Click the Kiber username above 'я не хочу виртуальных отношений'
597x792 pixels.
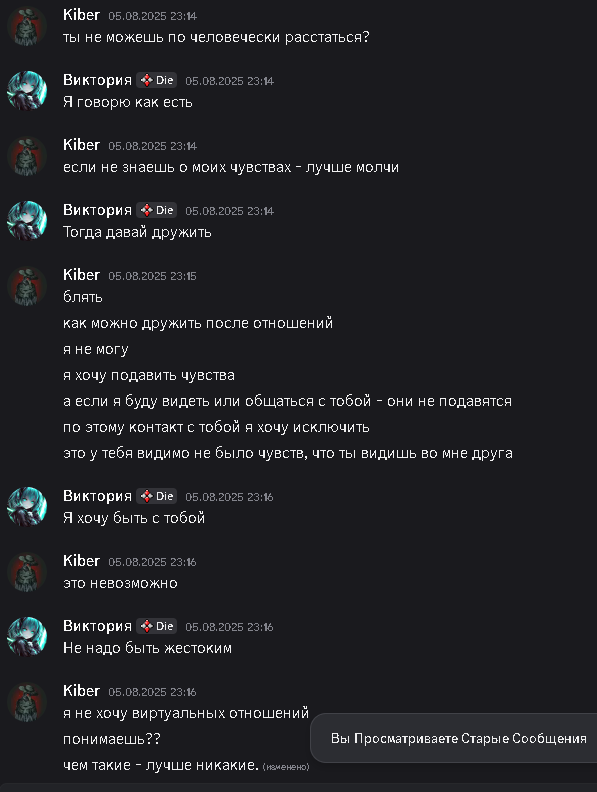pos(81,691)
